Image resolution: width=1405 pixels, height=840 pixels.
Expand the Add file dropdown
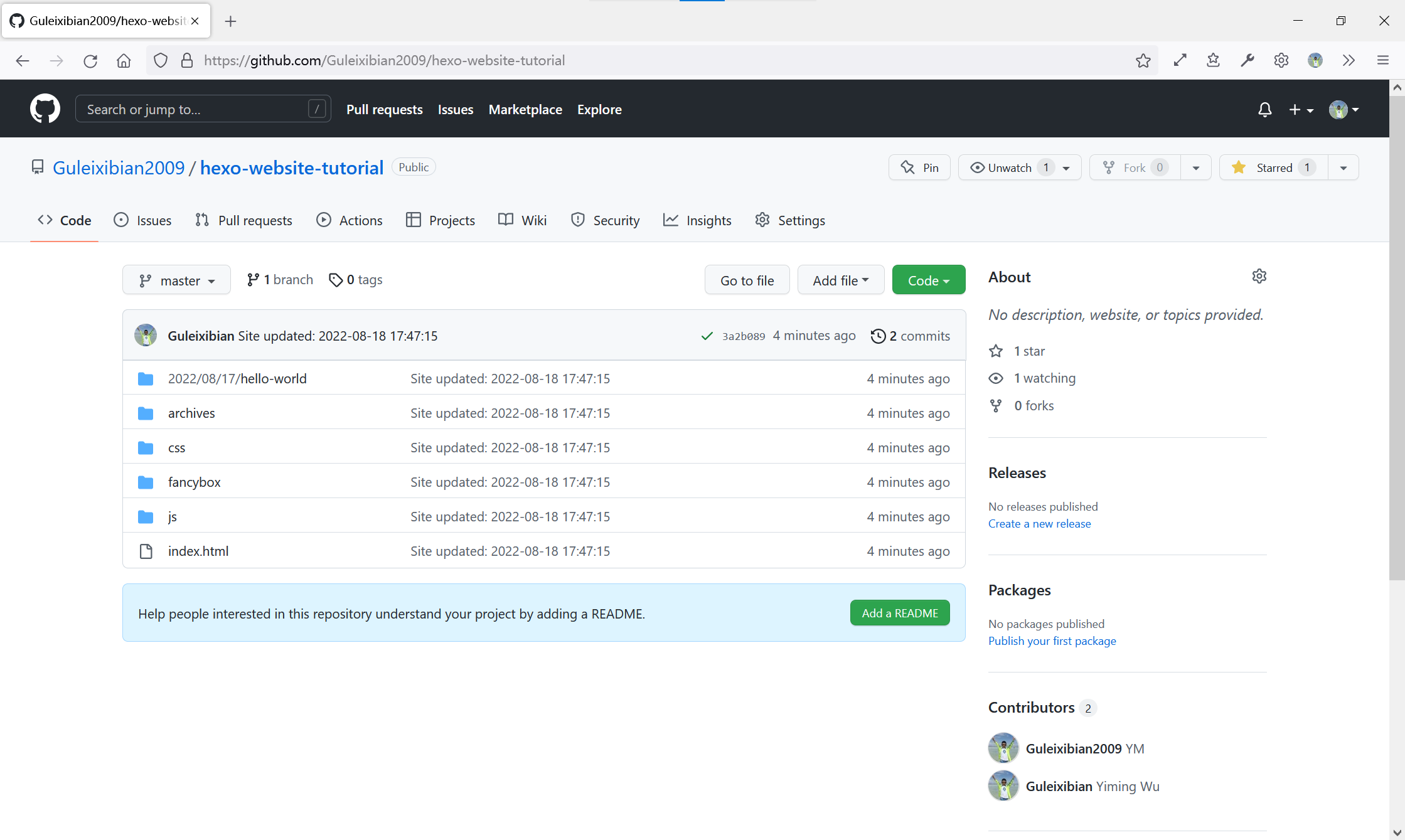tap(840, 280)
